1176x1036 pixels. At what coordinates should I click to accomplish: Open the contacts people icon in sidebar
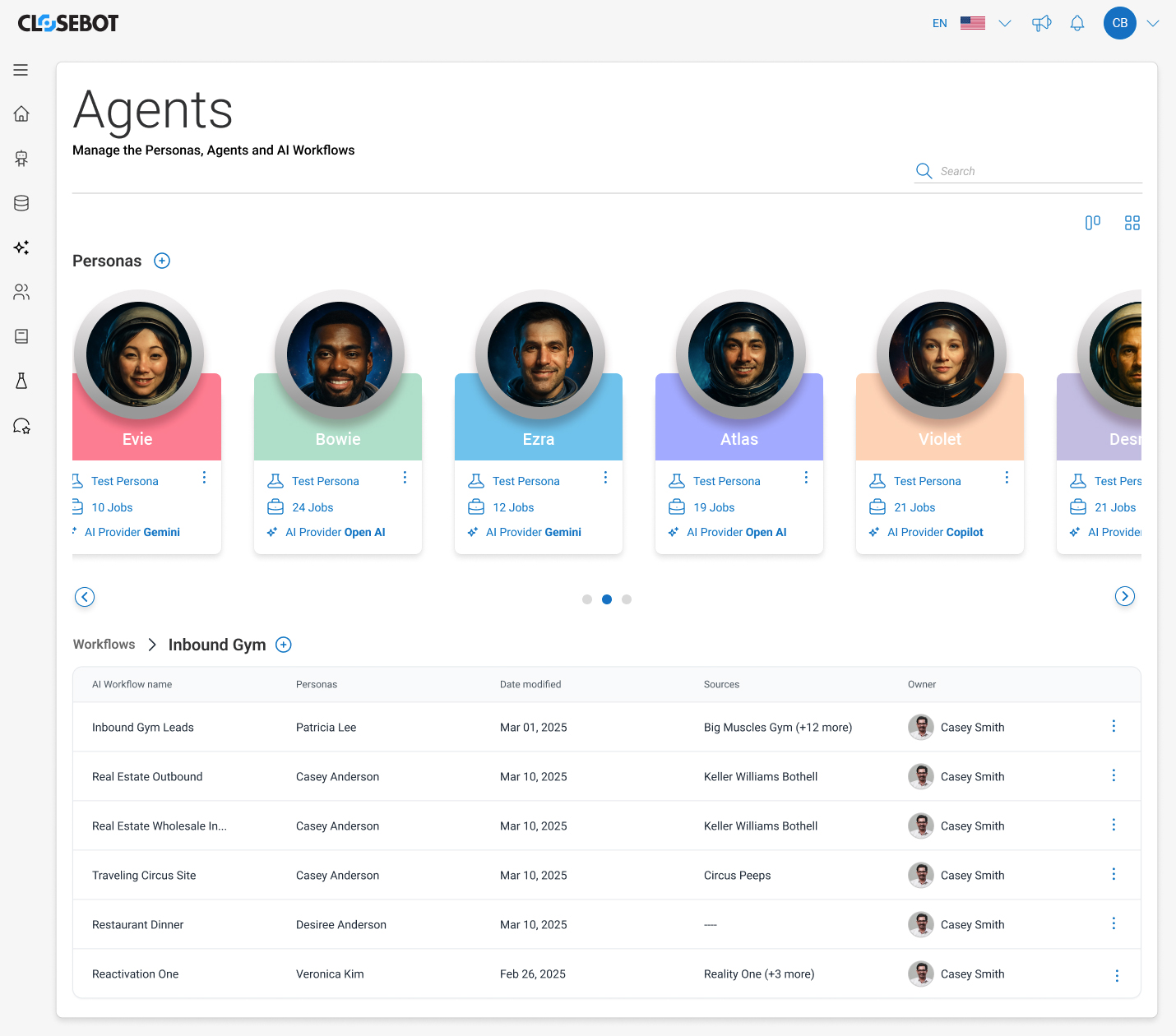click(21, 292)
